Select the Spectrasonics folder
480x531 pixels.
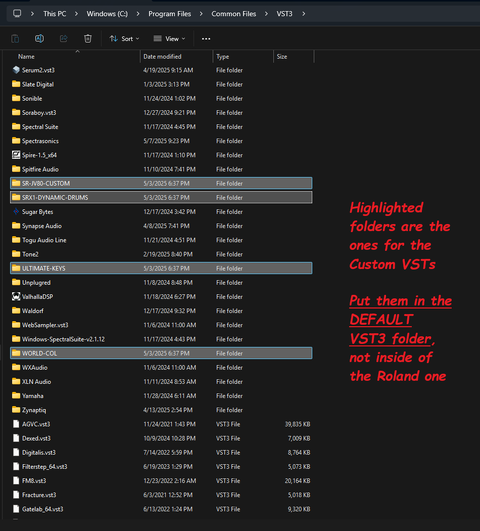[40, 141]
